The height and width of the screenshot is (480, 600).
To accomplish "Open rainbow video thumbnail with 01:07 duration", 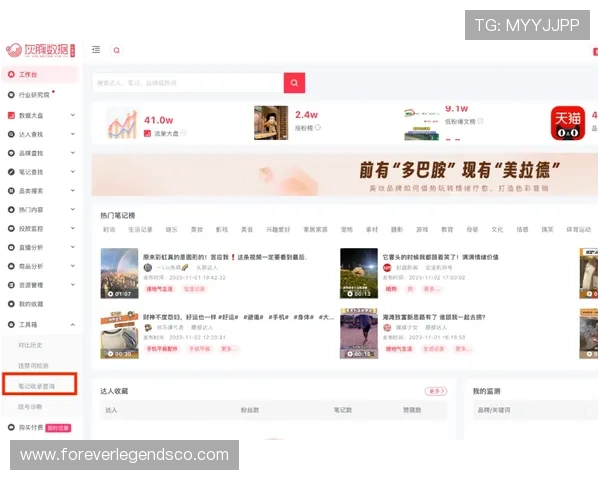I will (119, 273).
